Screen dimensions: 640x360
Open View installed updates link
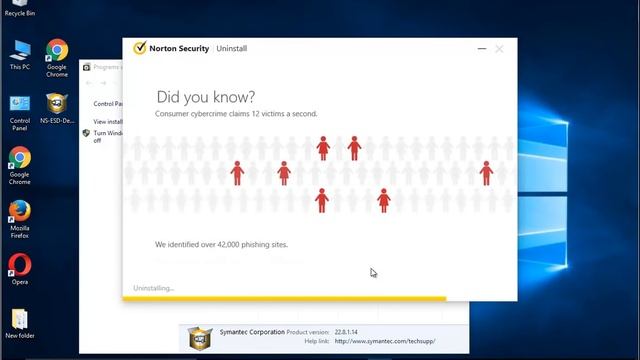coord(108,122)
